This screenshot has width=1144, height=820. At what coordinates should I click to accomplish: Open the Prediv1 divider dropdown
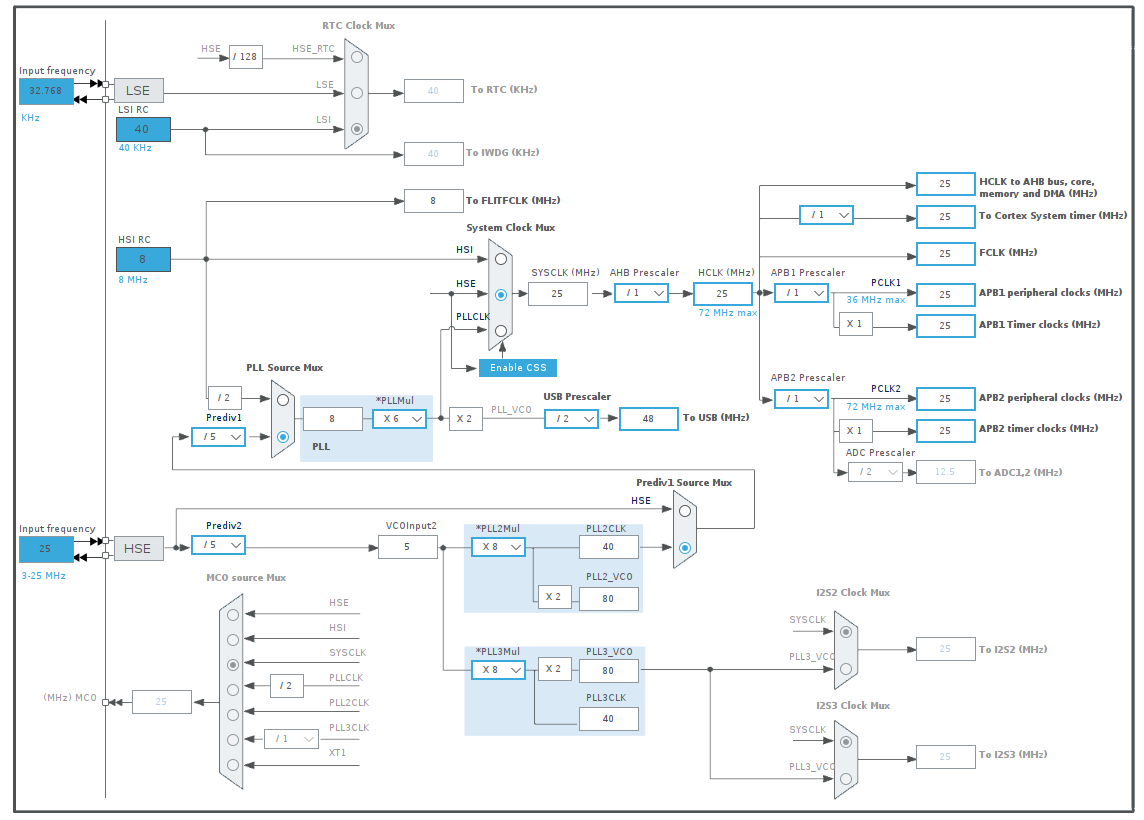(x=218, y=437)
